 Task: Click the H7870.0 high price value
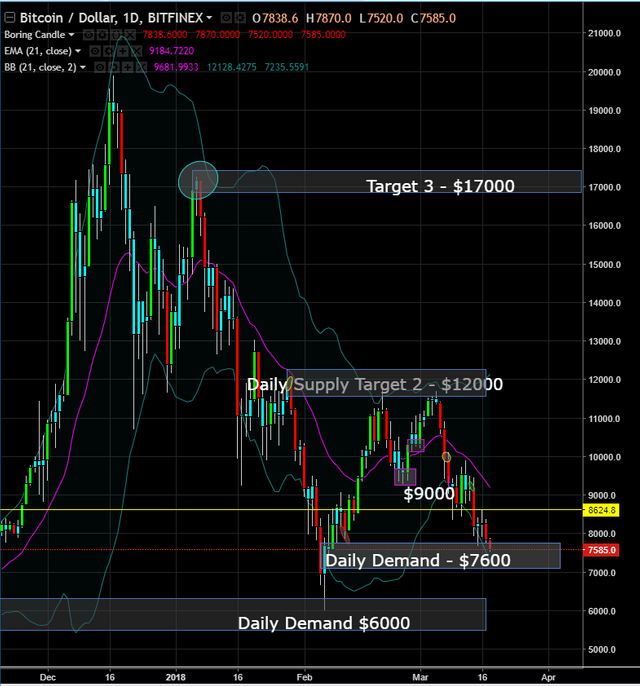pos(329,18)
